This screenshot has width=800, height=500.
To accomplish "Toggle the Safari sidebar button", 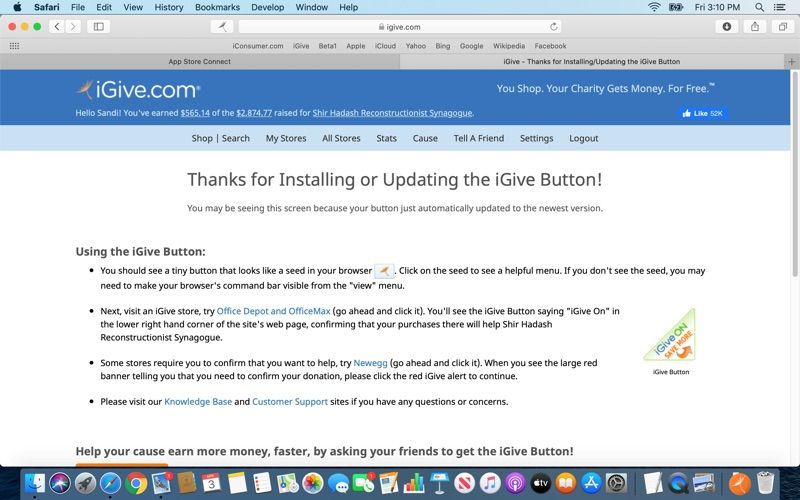I will [98, 27].
